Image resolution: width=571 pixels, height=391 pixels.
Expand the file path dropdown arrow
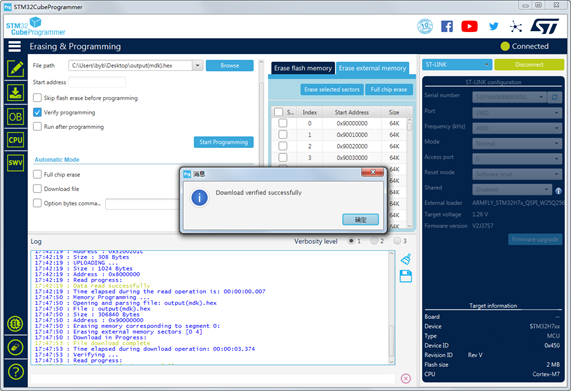click(x=197, y=66)
